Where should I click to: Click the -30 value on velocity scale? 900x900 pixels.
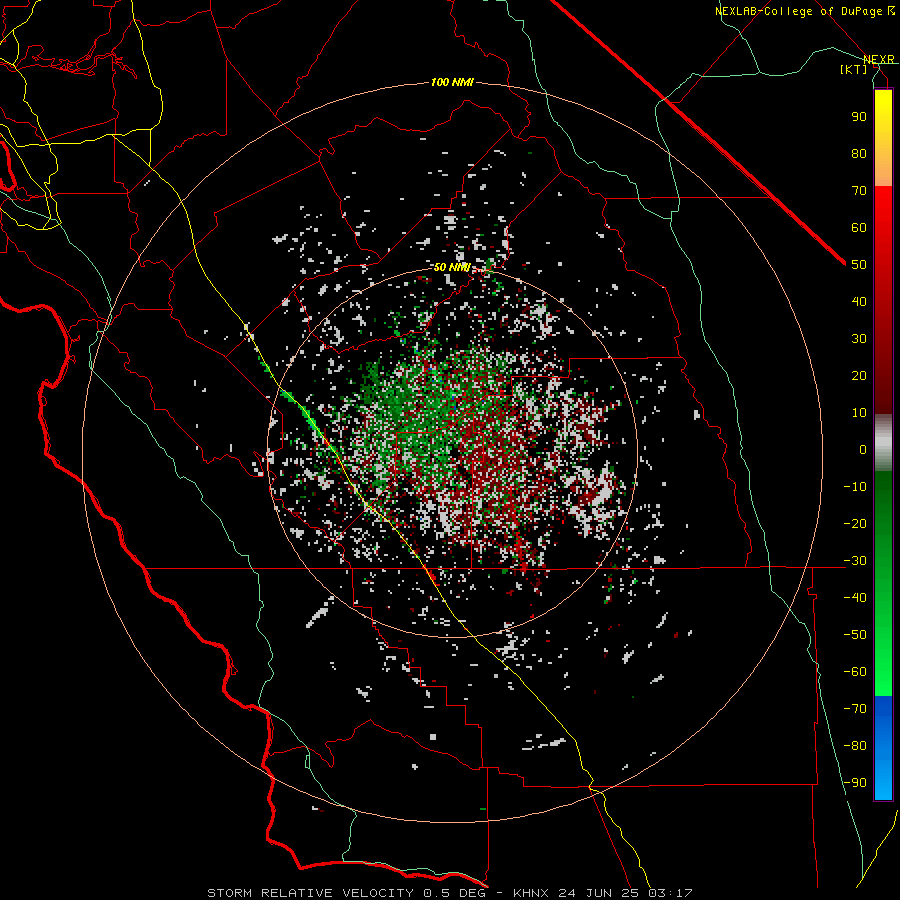(855, 561)
